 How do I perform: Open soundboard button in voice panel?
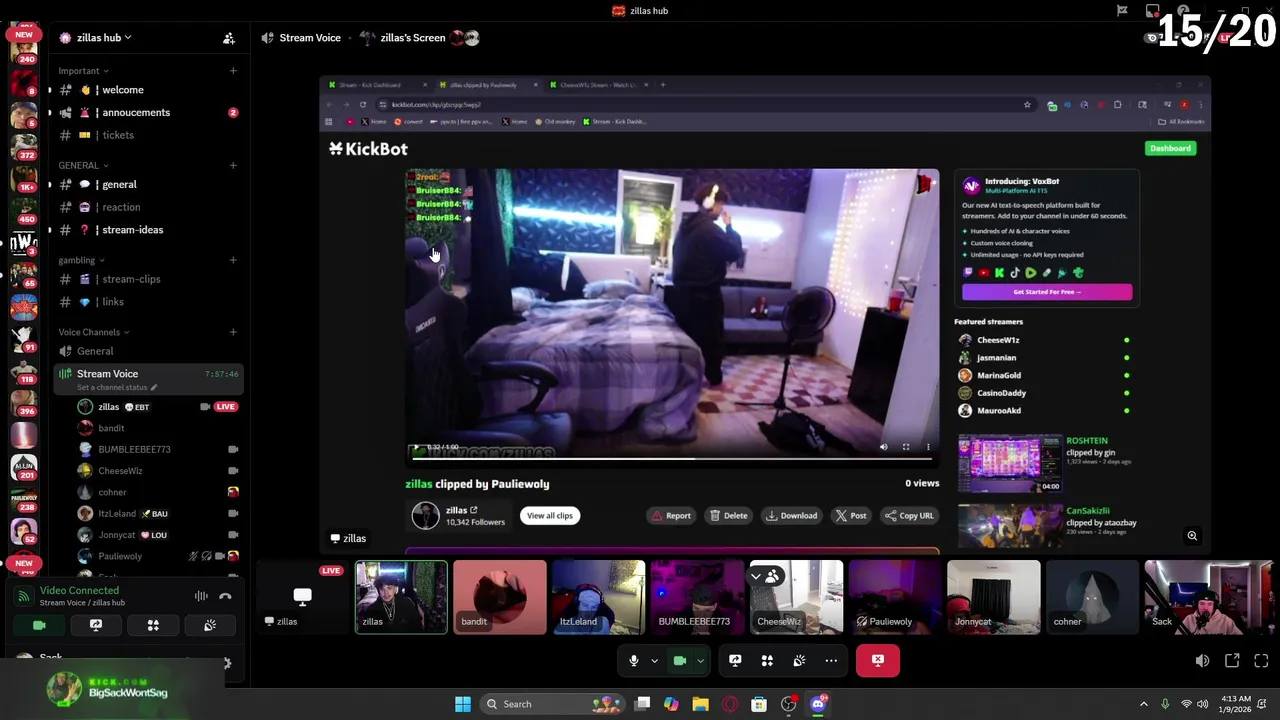(210, 625)
